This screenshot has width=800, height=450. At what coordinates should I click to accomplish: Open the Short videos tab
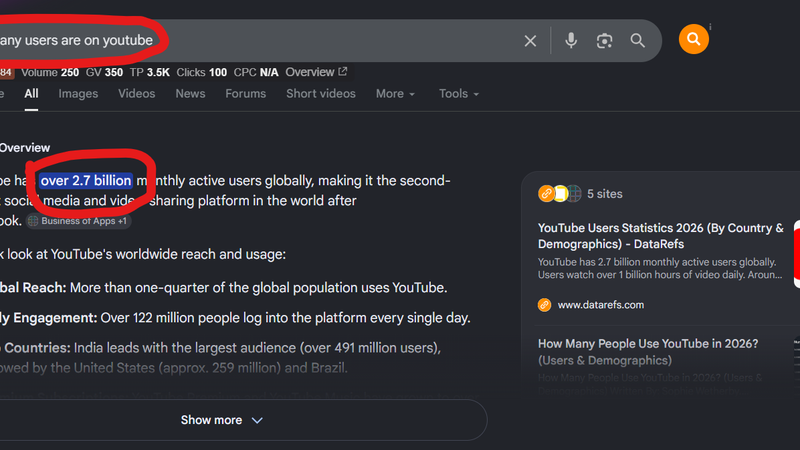coord(320,94)
